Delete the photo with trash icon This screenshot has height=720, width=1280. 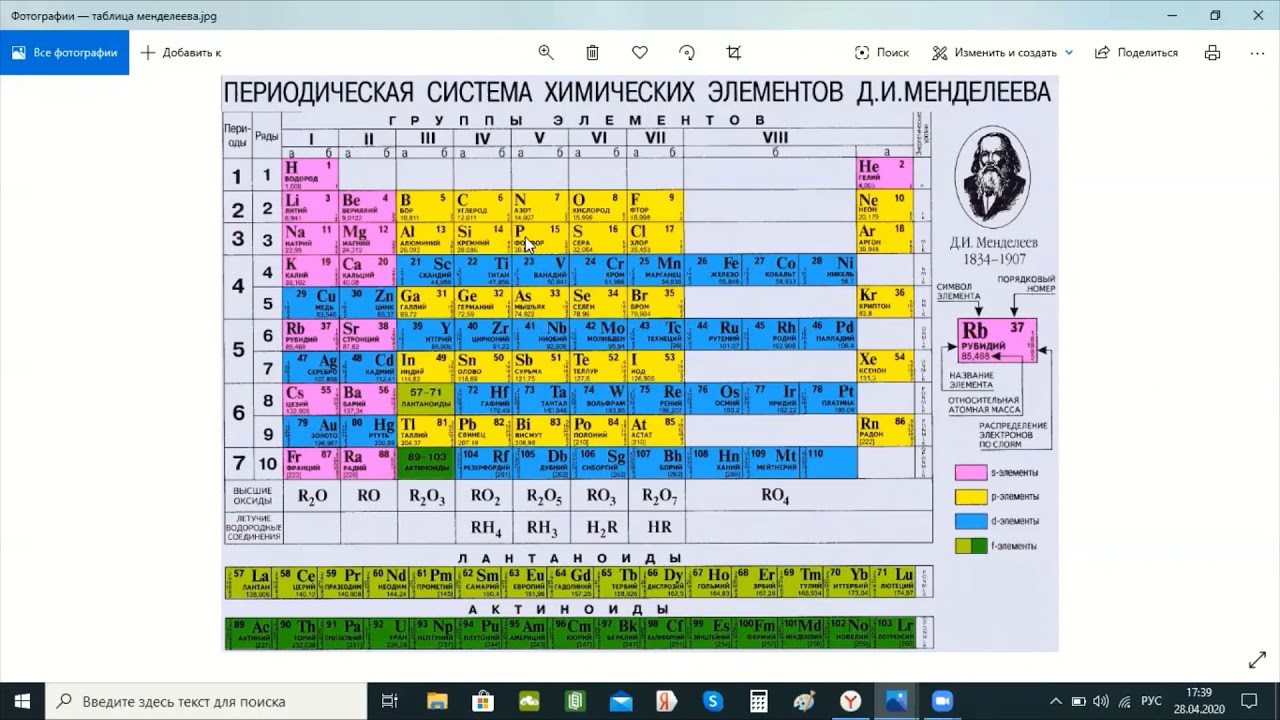pyautogui.click(x=593, y=52)
